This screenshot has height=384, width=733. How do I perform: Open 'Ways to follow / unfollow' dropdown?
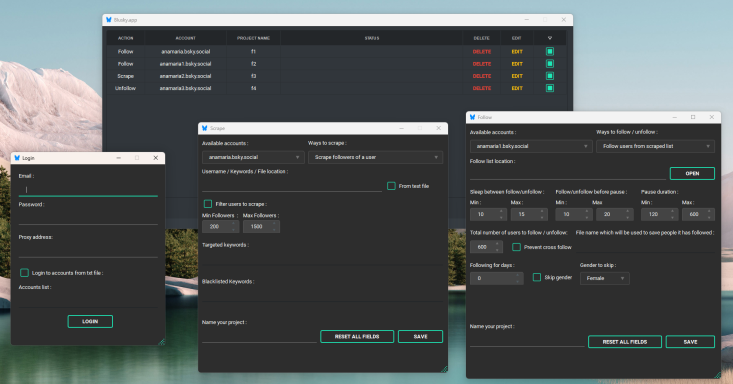click(655, 146)
